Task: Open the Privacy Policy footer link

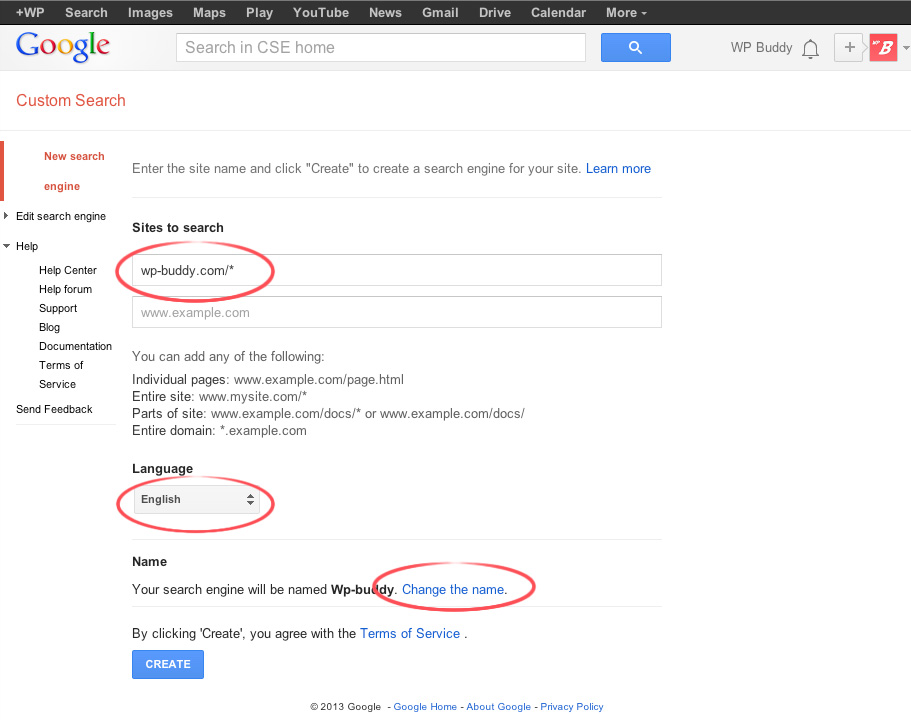Action: pos(572,706)
